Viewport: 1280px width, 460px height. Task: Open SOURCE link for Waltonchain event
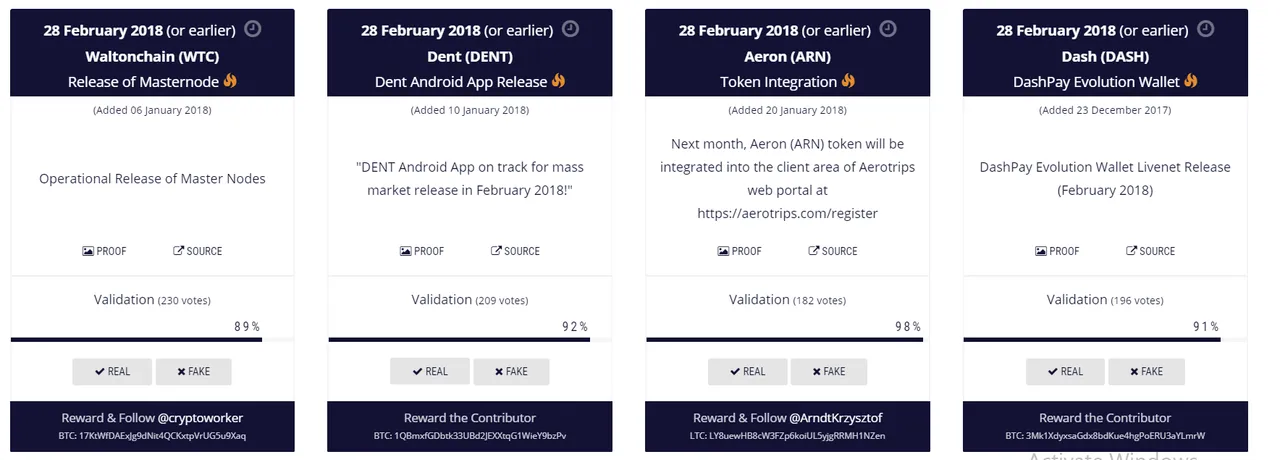click(198, 251)
